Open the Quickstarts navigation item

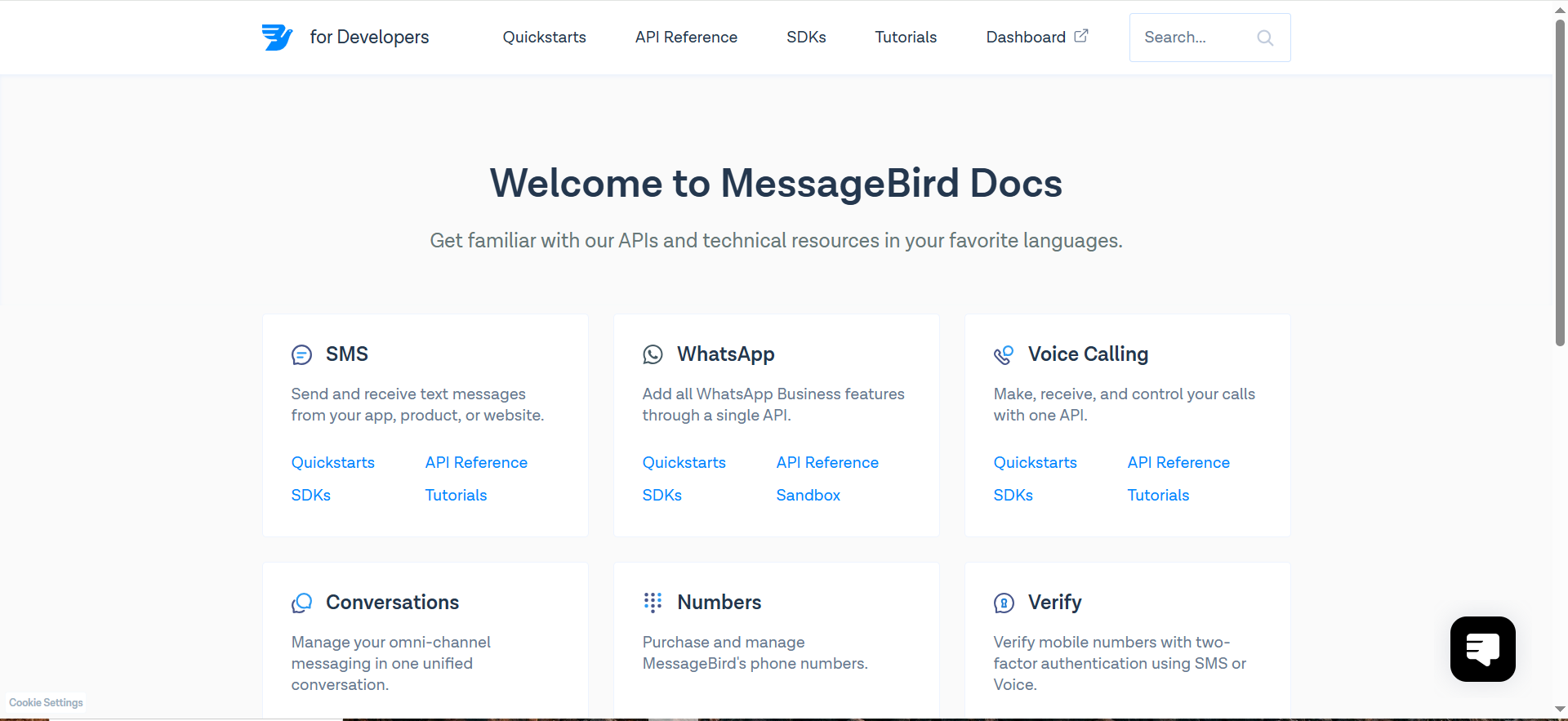tap(544, 37)
